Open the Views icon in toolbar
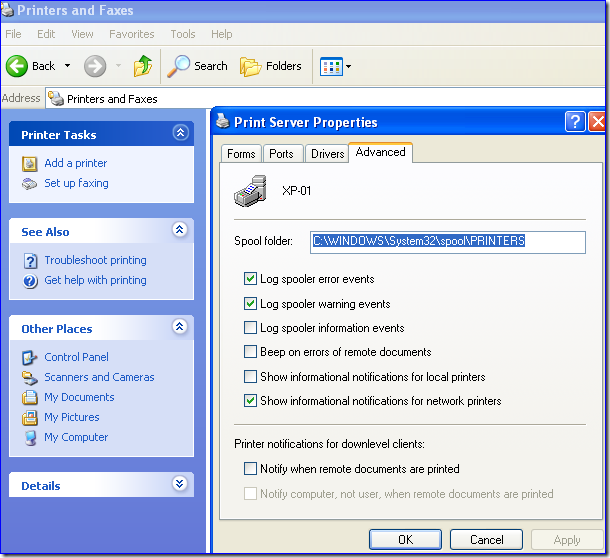This screenshot has height=558, width=610. tap(331, 67)
